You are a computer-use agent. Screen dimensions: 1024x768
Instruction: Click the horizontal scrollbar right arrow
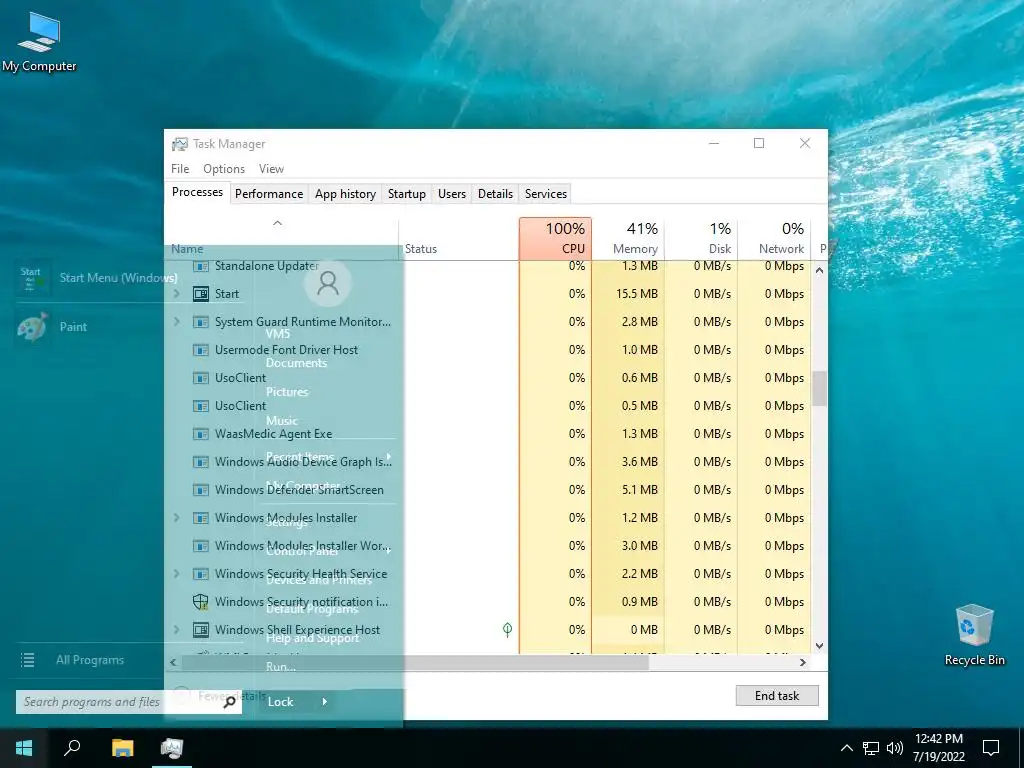(803, 662)
